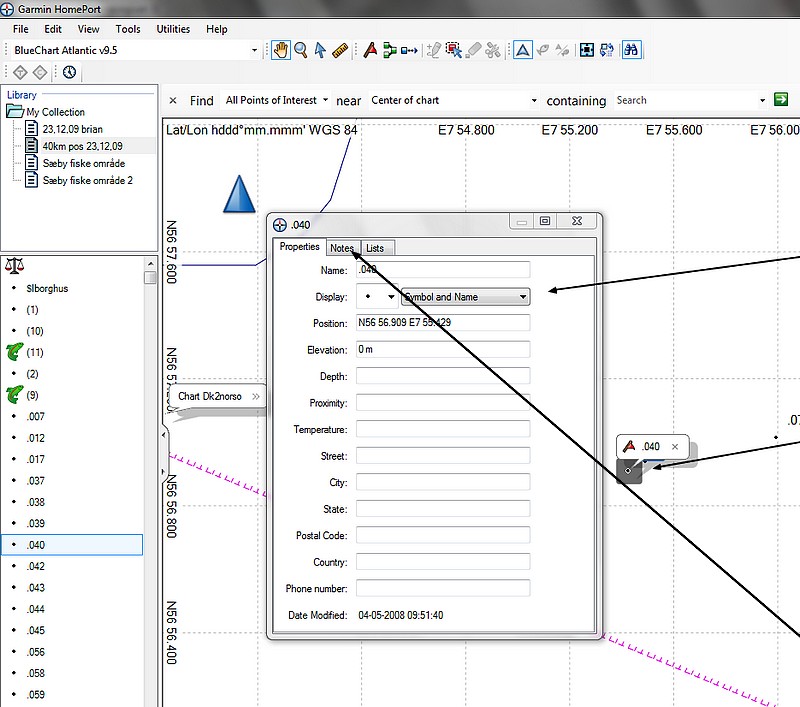This screenshot has width=800, height=707.
Task: Select the Measure ruler tool
Action: [x=340, y=50]
